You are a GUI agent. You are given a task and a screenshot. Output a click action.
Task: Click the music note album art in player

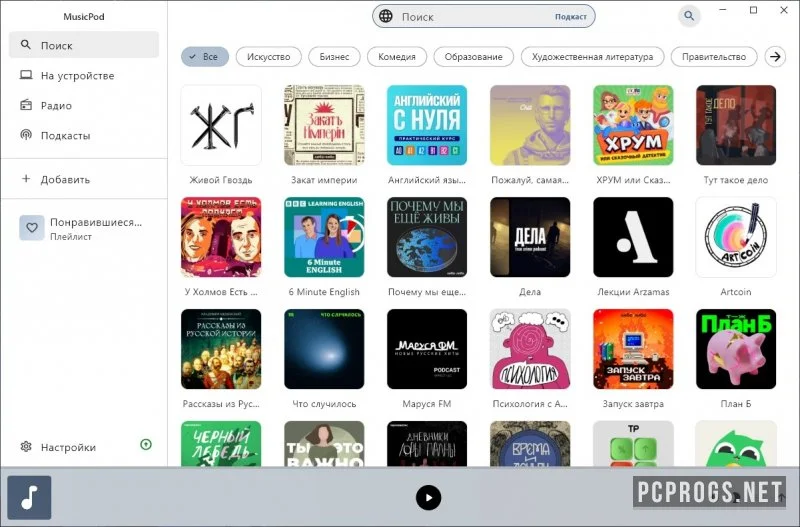pos(29,497)
